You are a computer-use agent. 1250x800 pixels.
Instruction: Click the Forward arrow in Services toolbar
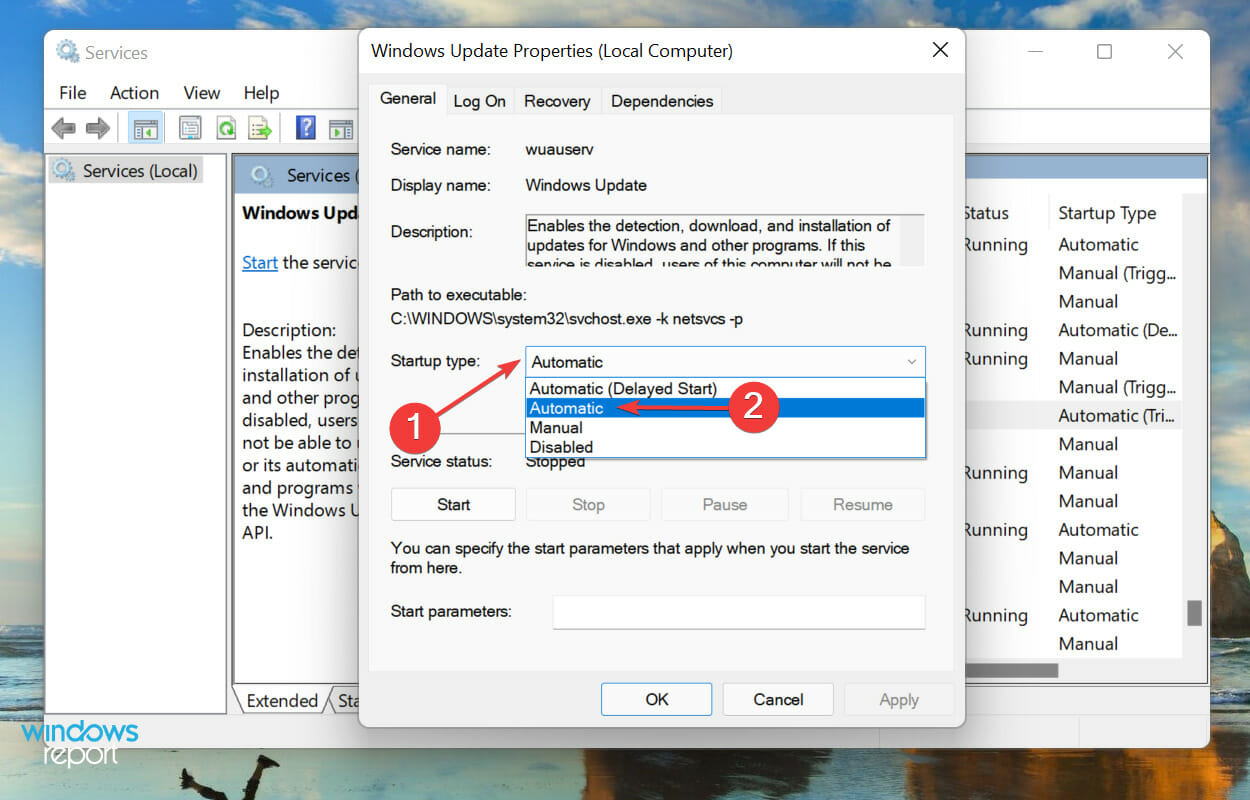97,128
